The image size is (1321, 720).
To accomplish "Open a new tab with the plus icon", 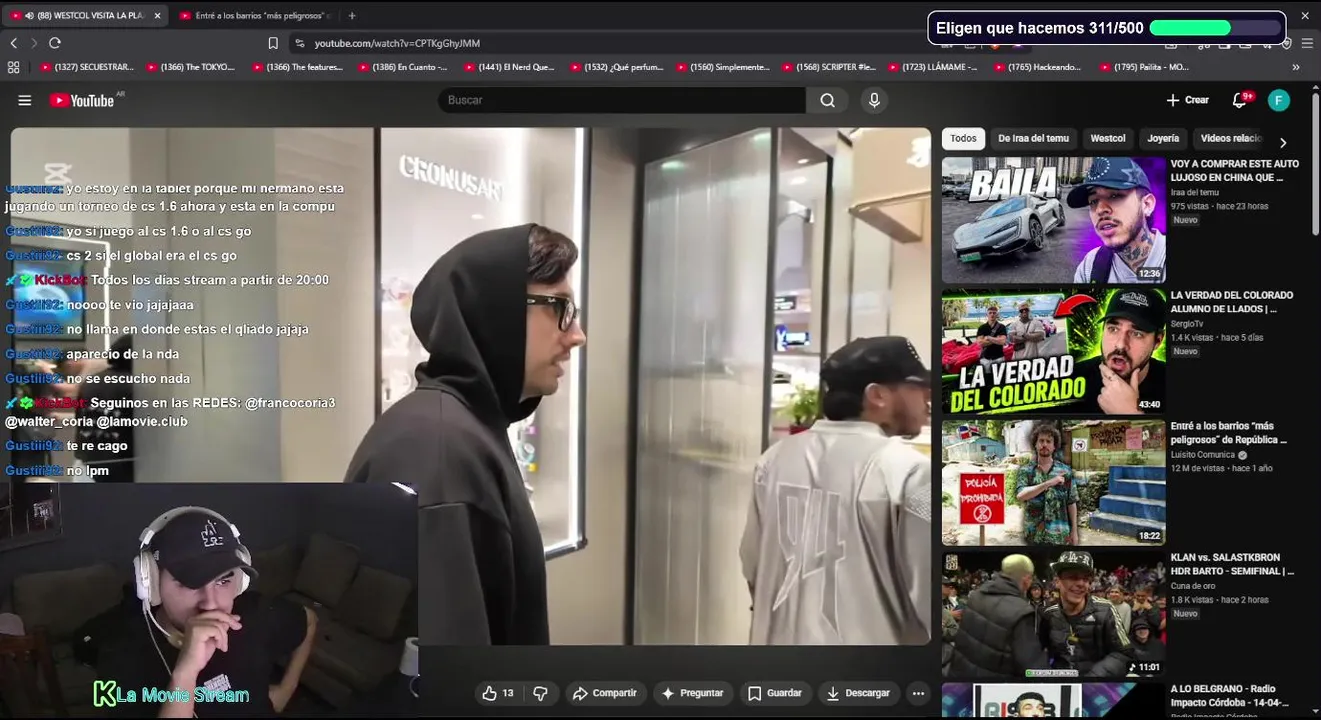I will 351,15.
